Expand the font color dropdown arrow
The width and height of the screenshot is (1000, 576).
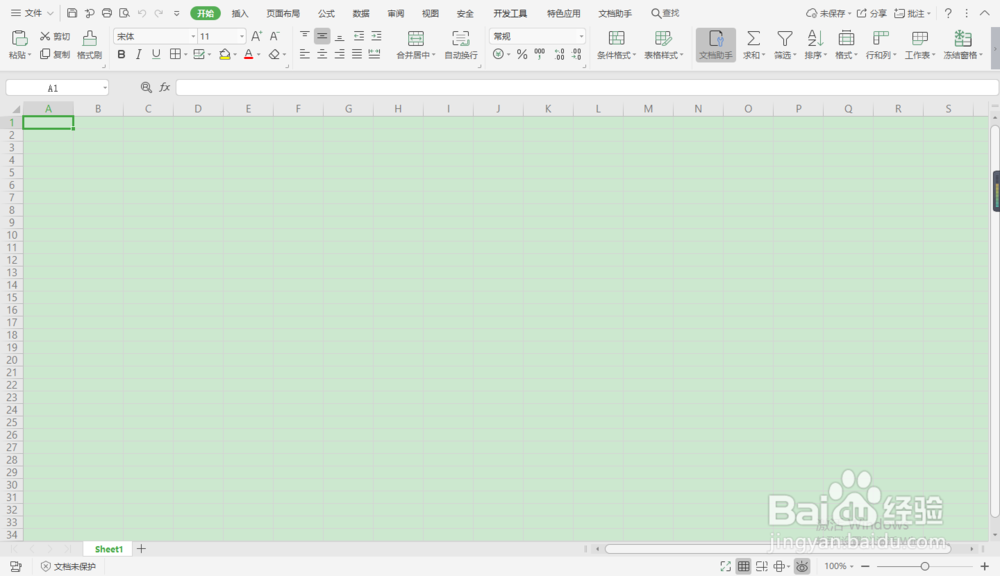click(x=258, y=55)
